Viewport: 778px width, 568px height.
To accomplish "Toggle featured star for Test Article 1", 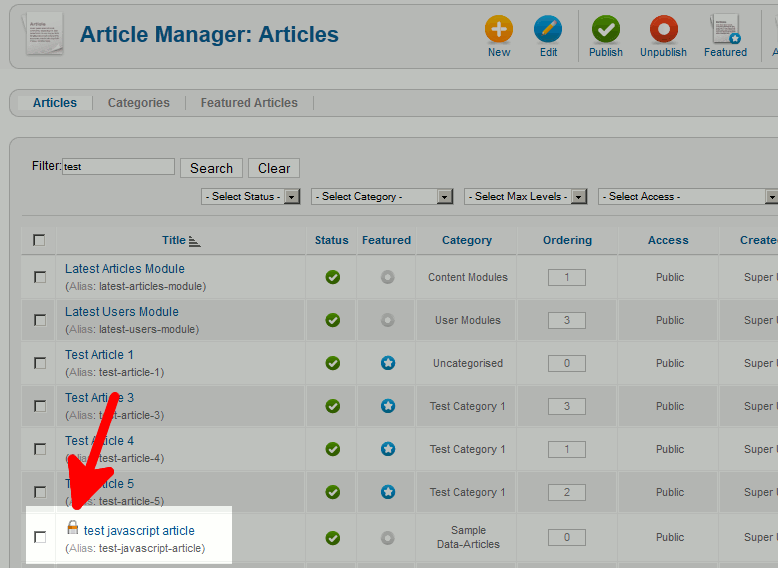I will (x=388, y=363).
